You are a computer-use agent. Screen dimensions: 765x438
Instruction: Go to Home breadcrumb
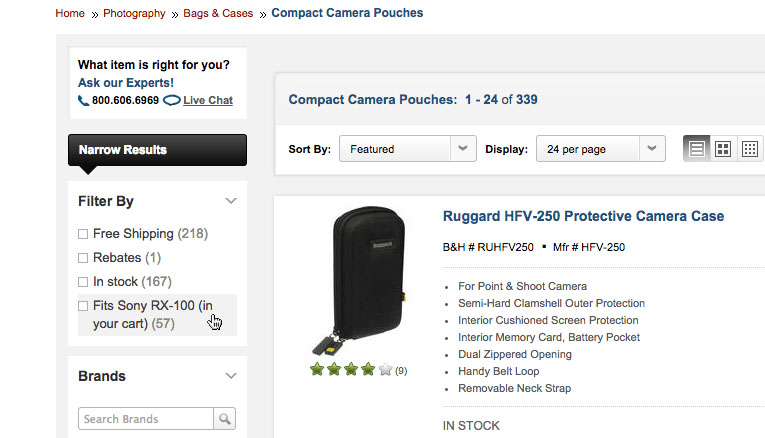(70, 14)
